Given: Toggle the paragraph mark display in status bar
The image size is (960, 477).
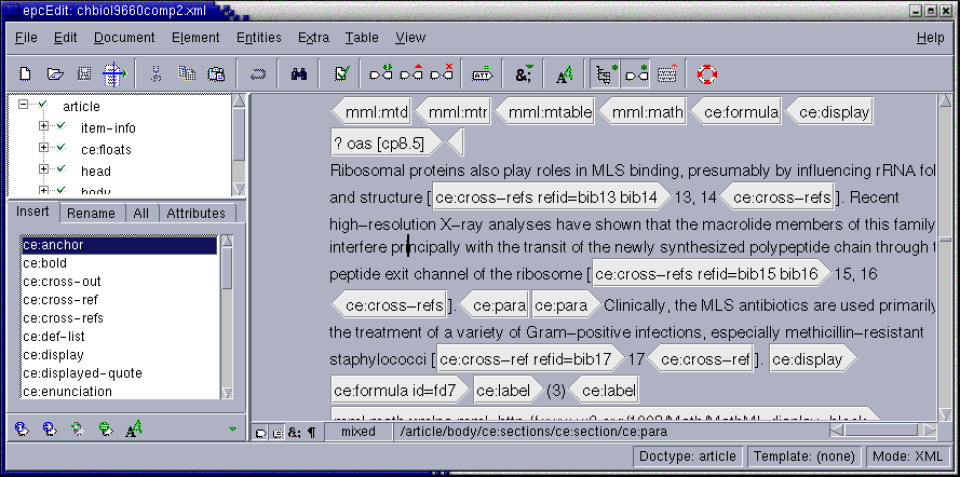Looking at the screenshot, I should coord(310,432).
